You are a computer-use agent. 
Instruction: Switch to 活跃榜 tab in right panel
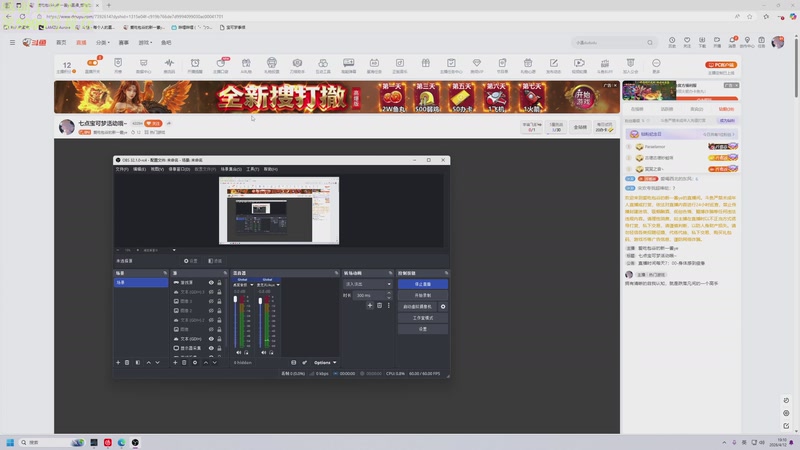[x=667, y=109]
